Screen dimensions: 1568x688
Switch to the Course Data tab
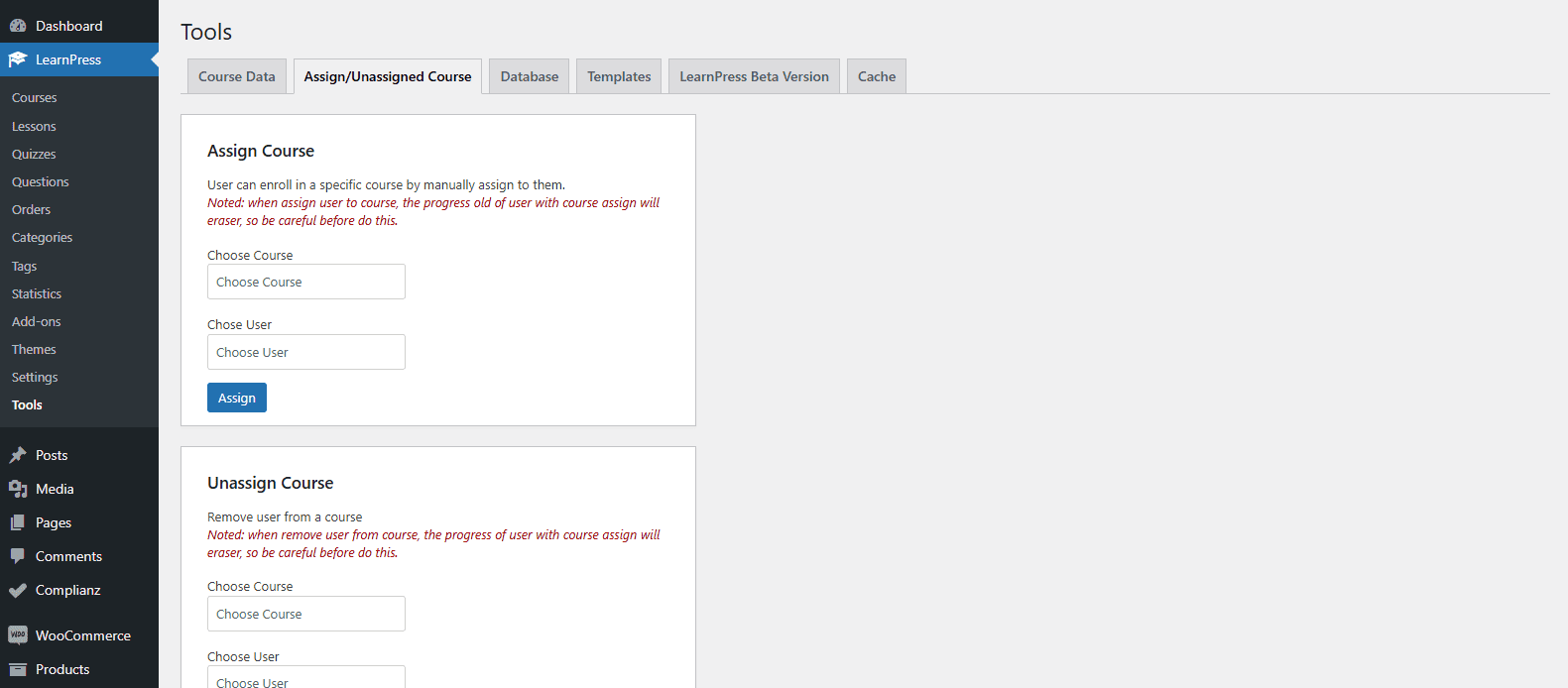click(237, 76)
